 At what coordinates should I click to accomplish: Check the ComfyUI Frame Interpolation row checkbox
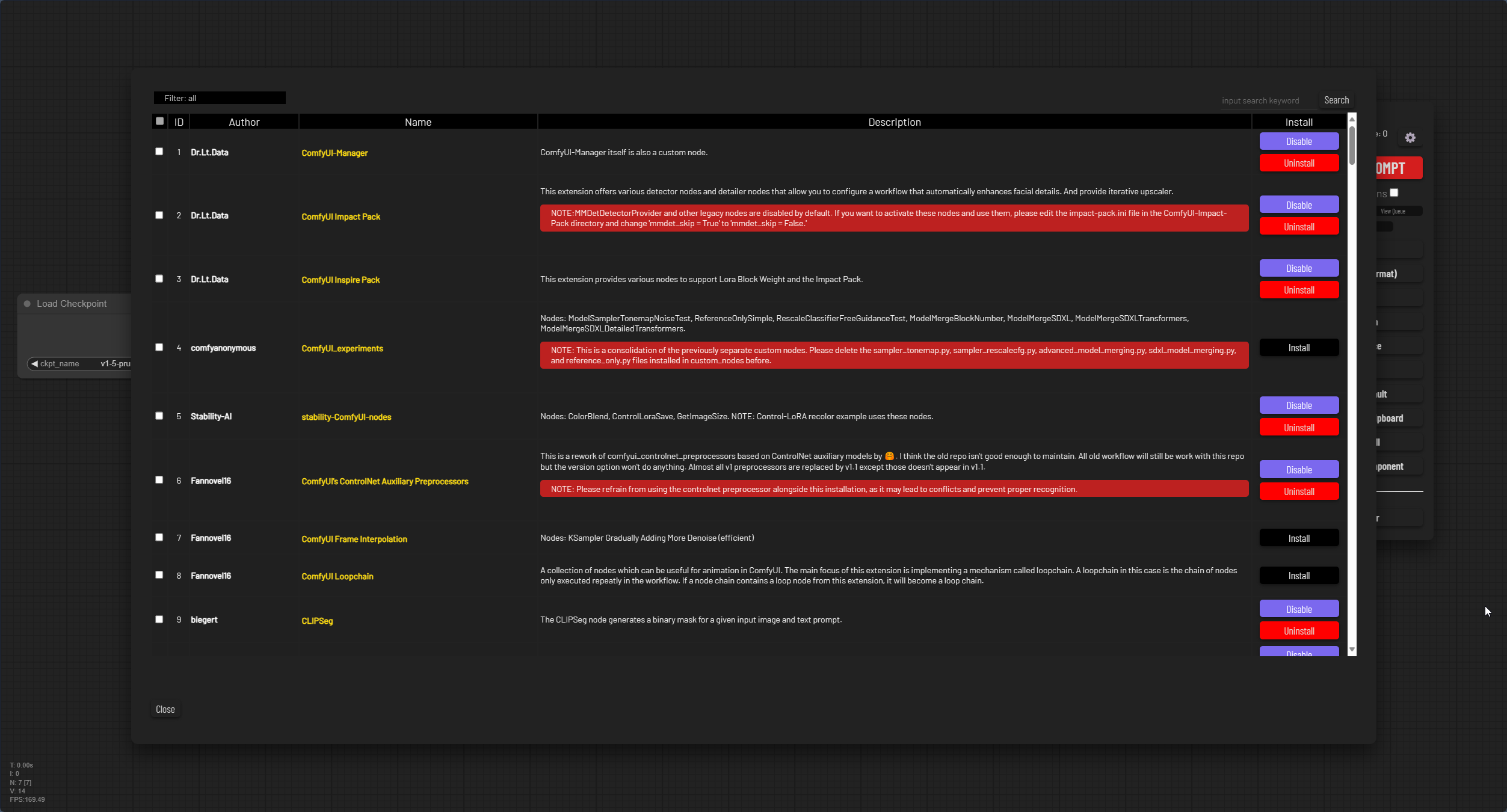pos(159,538)
